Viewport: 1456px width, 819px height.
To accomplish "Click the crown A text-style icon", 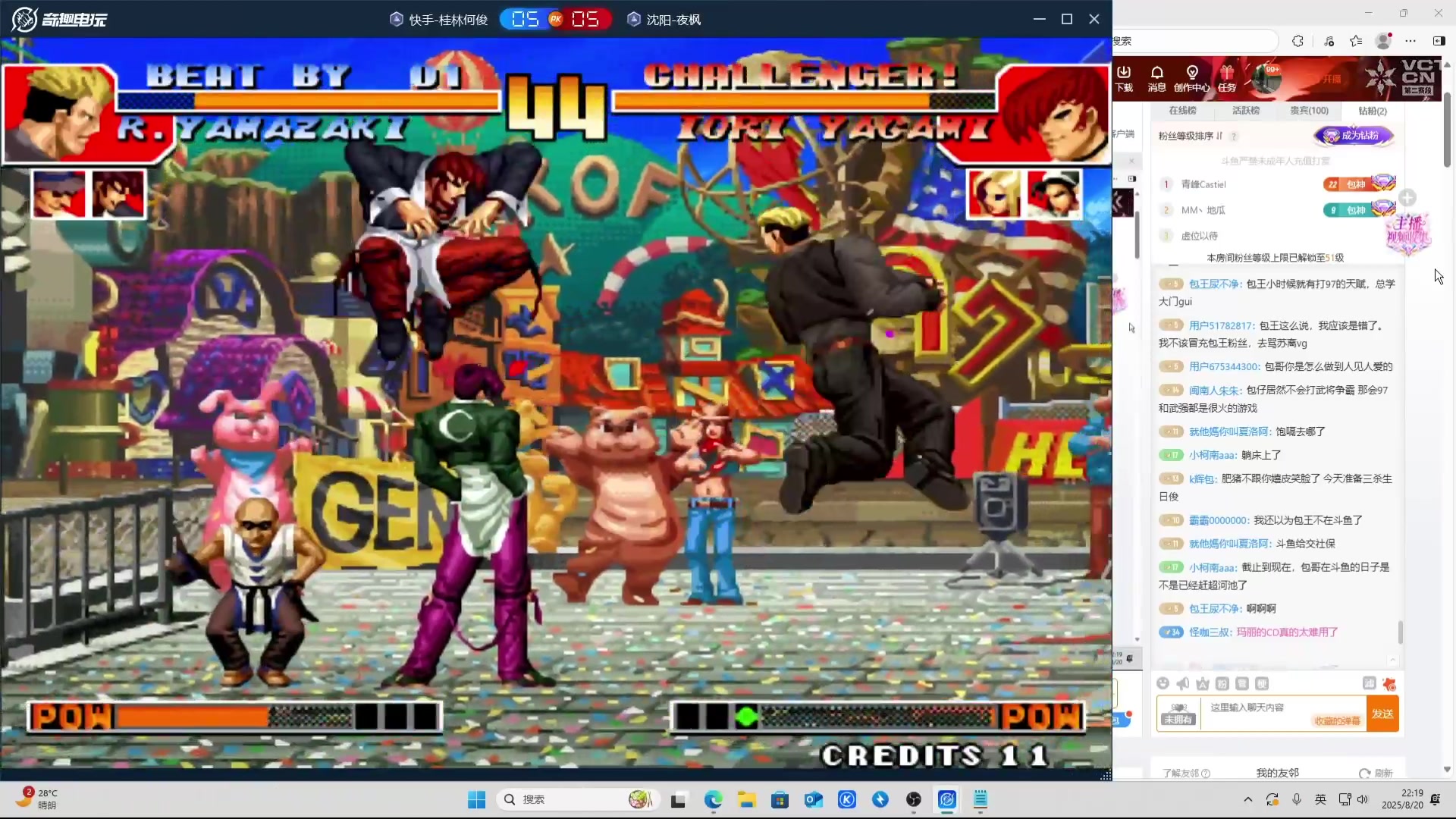I will (1202, 683).
